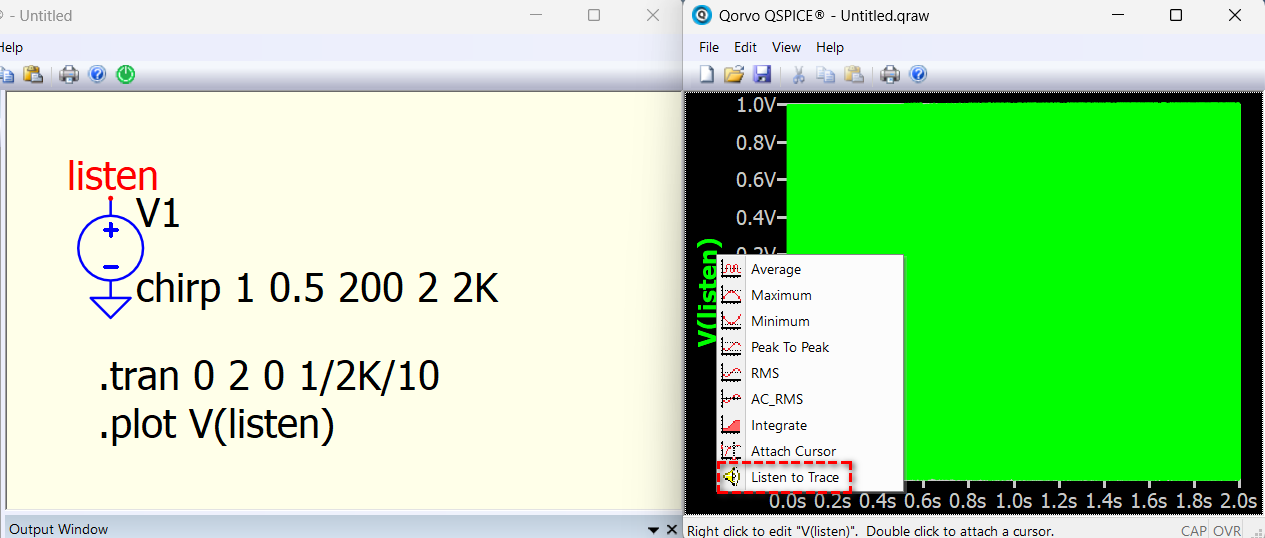This screenshot has width=1265, height=538.
Task: Select Peak To Peak measurement option
Action: (789, 347)
